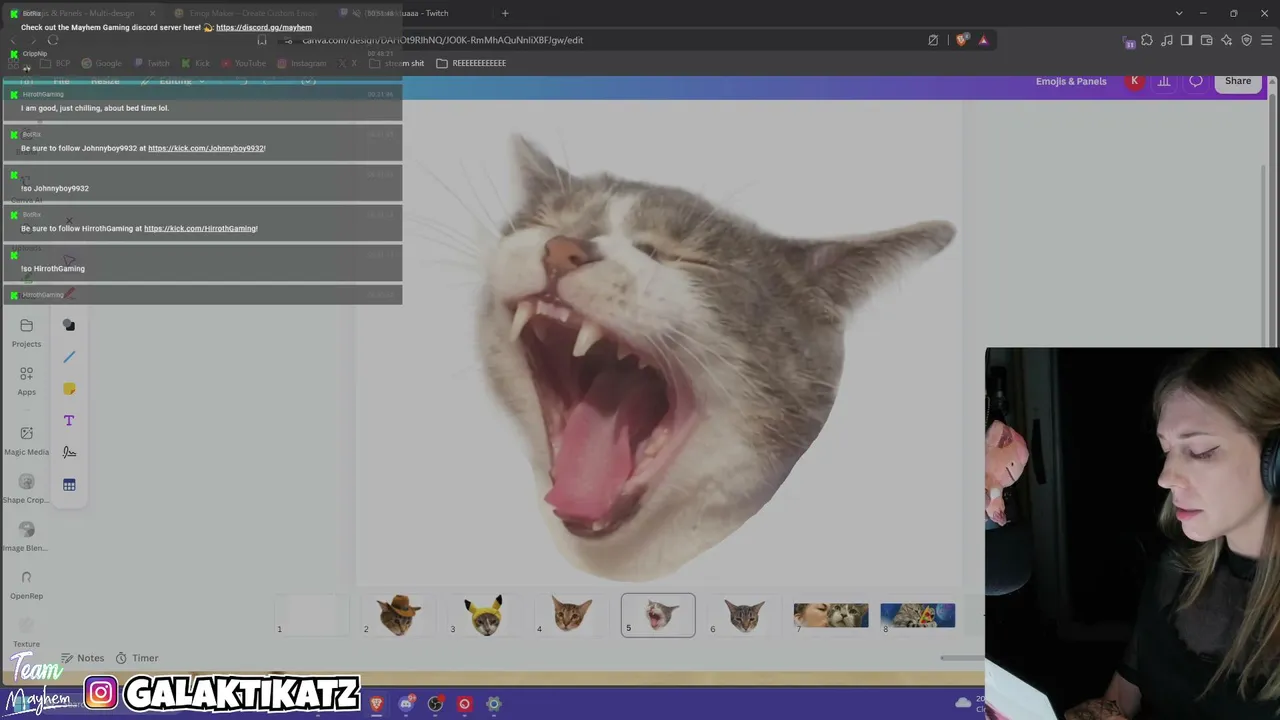Insert a table from quick toolbar
The height and width of the screenshot is (720, 1280).
pyautogui.click(x=69, y=485)
